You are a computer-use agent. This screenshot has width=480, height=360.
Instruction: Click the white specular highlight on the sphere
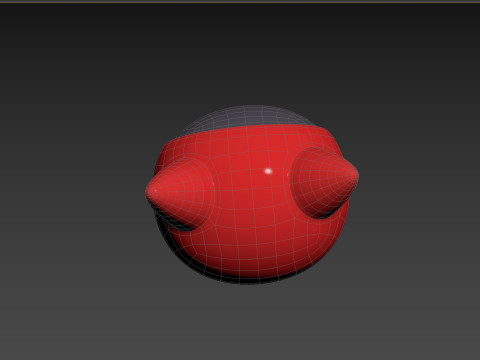[268, 171]
